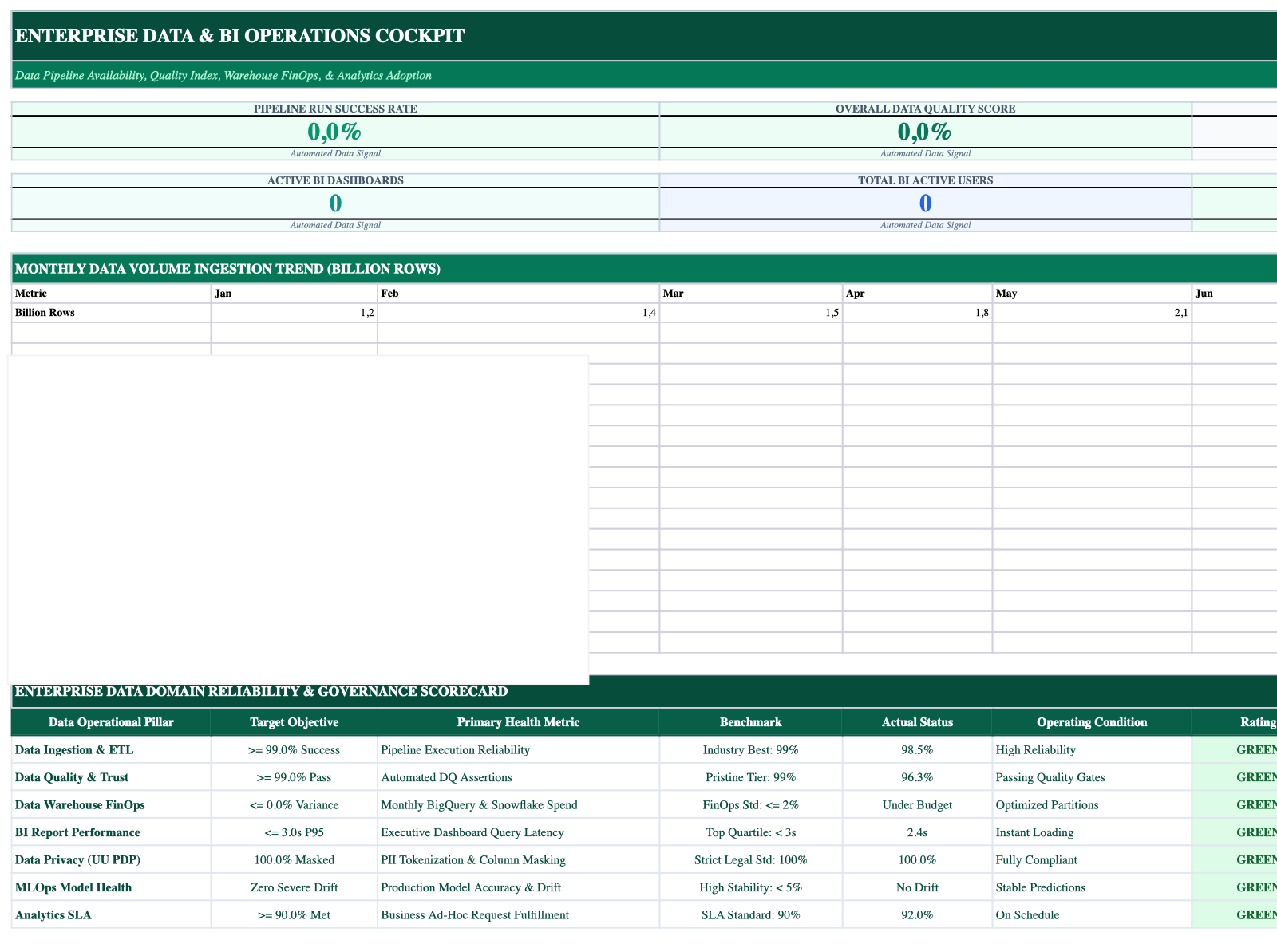Click the GREEN rating for Data Ingestion & ETL
The image size is (1277, 952).
tap(1235, 750)
